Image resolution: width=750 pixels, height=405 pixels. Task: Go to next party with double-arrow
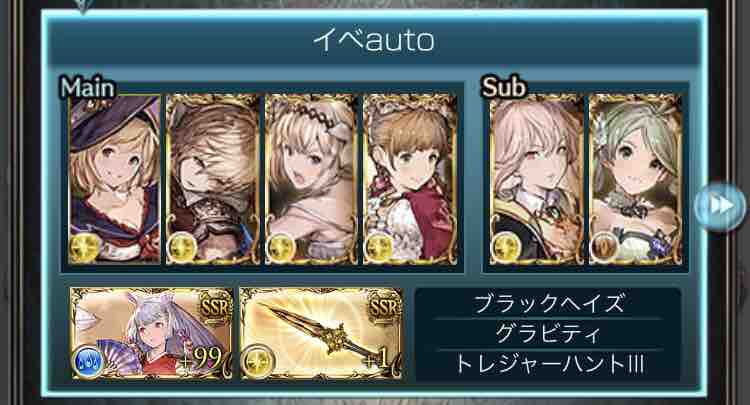[x=720, y=206]
